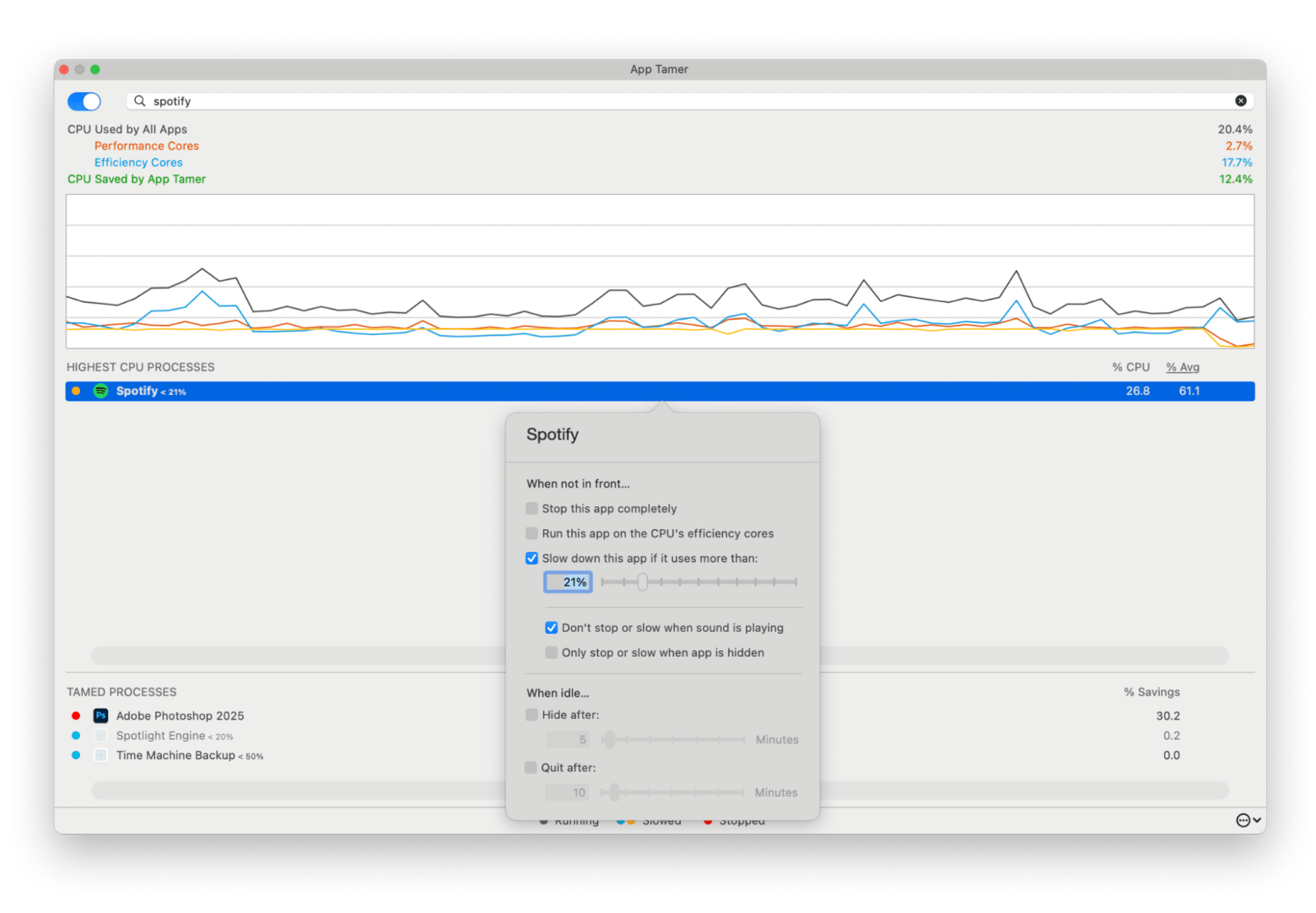This screenshot has height=913, width=1316.
Task: Click red status dot beside Adobe Photoshop
Action: 76,716
